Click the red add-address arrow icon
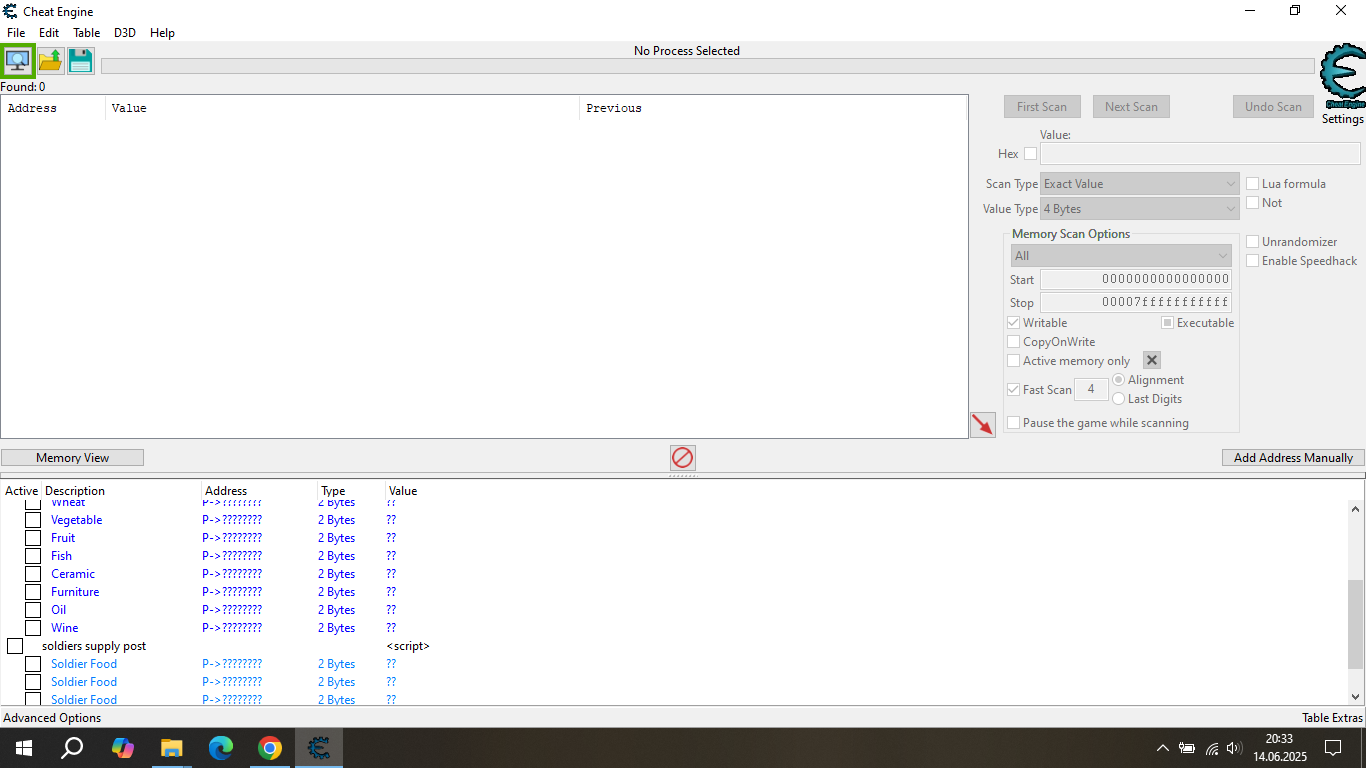This screenshot has height=768, width=1366. (982, 424)
